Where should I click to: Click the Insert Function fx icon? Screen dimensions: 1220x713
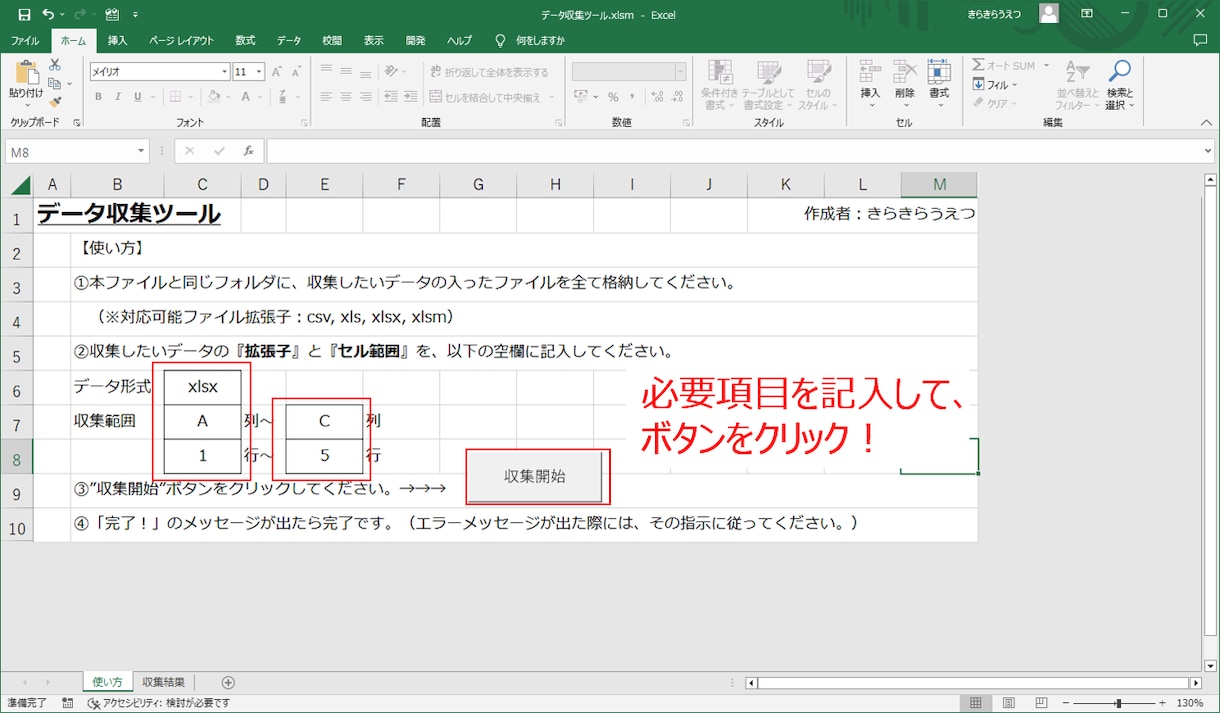click(x=249, y=151)
